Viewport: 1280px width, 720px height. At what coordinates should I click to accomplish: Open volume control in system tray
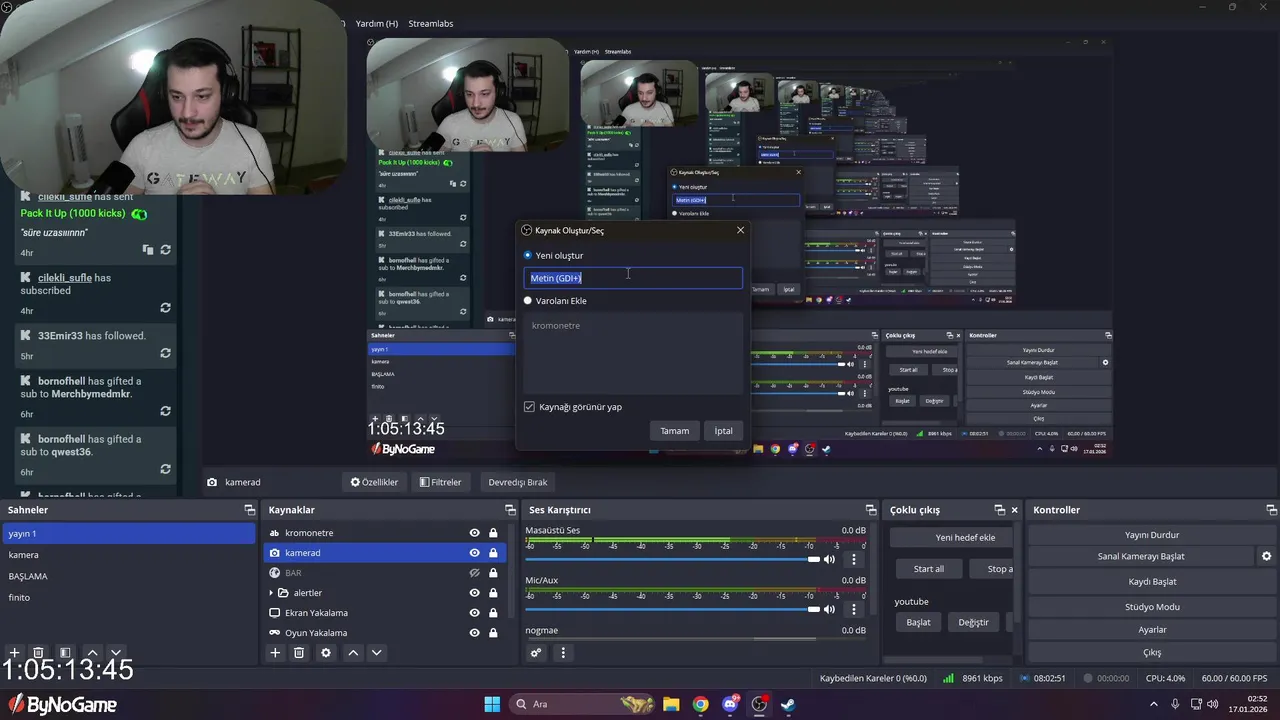point(1212,704)
